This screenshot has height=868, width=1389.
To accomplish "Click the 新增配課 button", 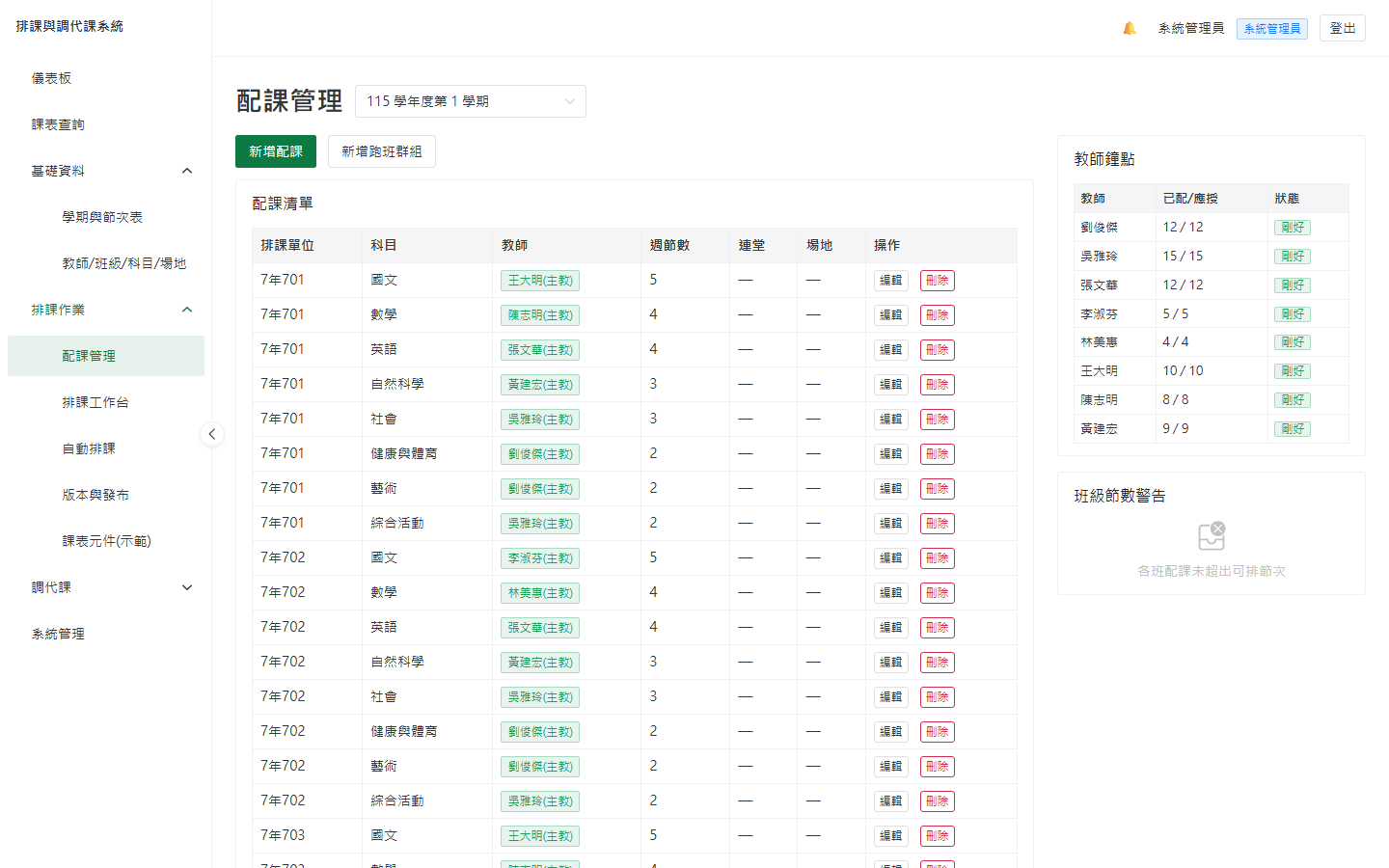I will click(x=276, y=151).
